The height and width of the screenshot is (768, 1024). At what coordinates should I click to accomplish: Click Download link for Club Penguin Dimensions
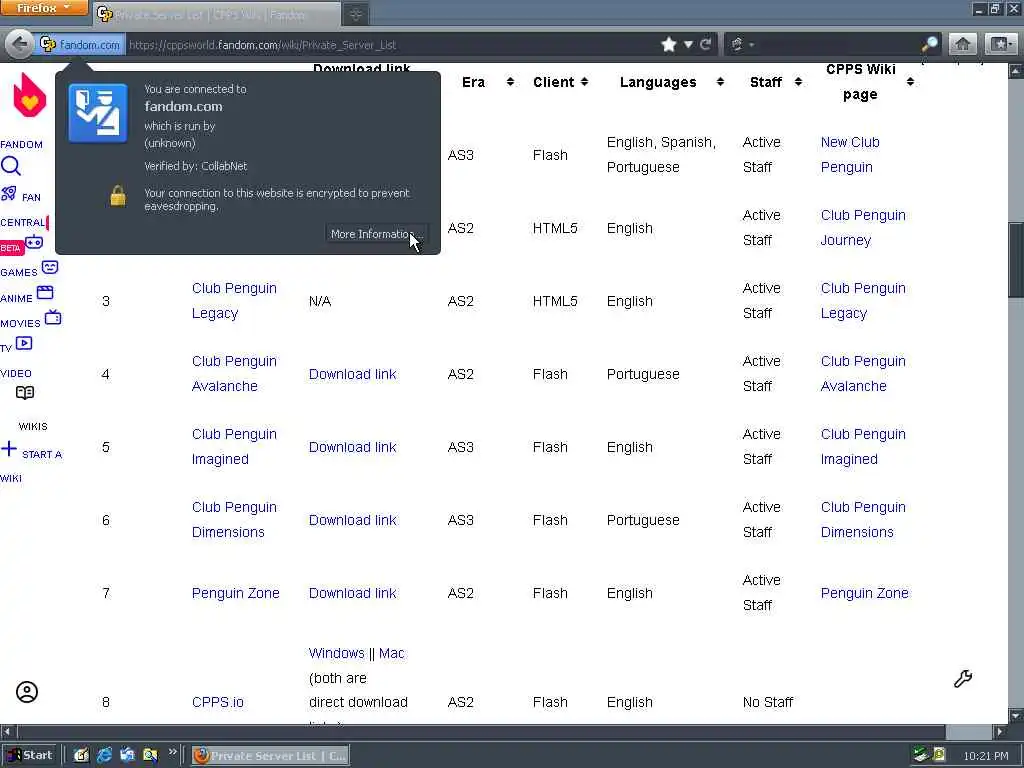tap(353, 520)
